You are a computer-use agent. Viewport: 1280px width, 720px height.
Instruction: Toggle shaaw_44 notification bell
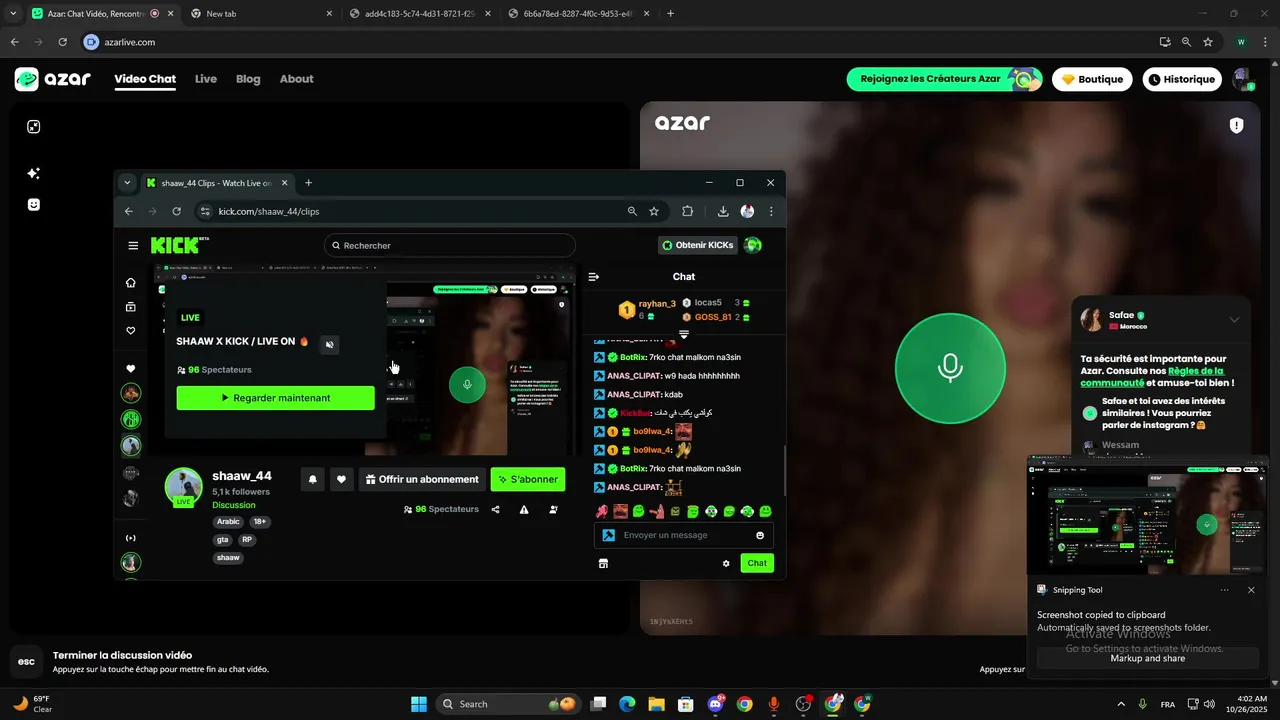coord(313,479)
